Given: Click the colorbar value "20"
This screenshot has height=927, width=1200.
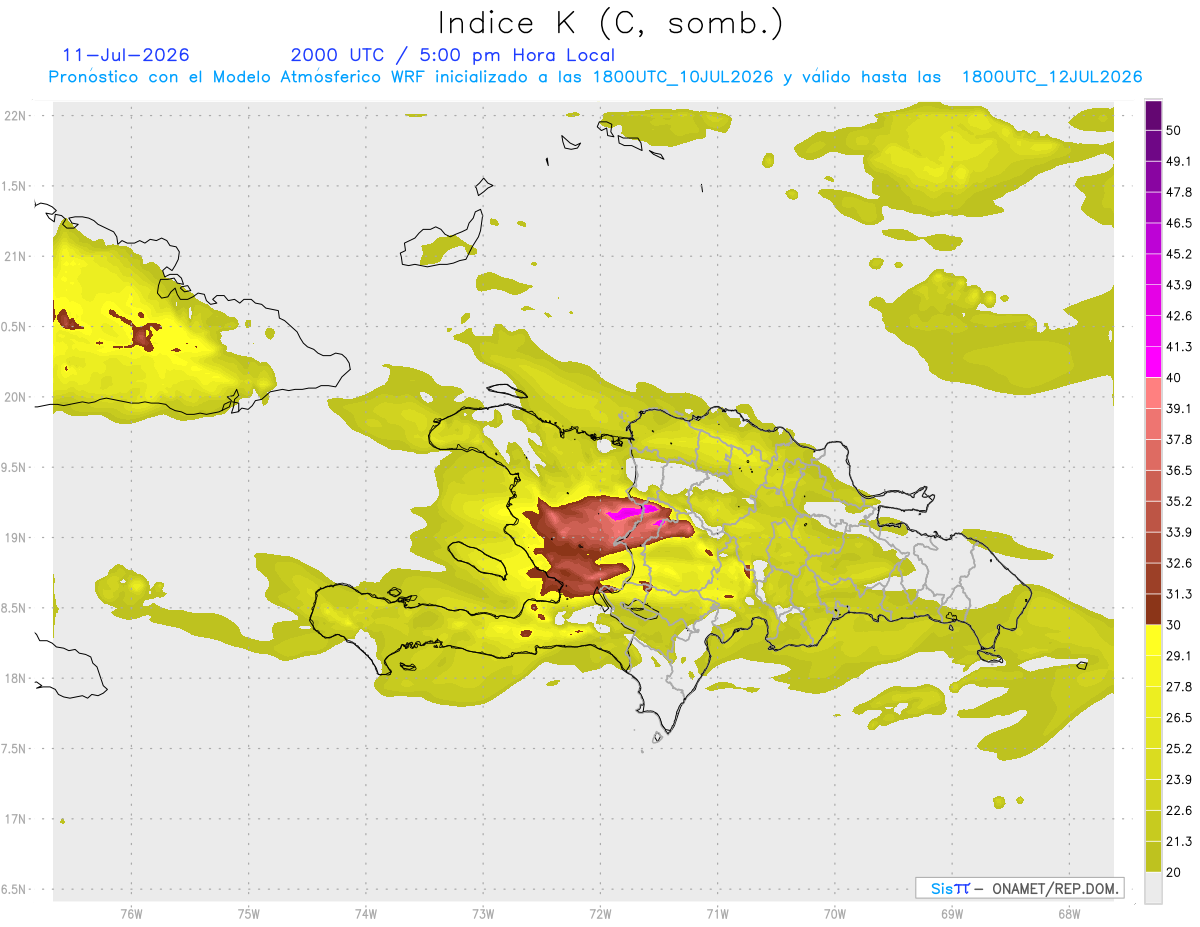Looking at the screenshot, I should coord(1173,872).
